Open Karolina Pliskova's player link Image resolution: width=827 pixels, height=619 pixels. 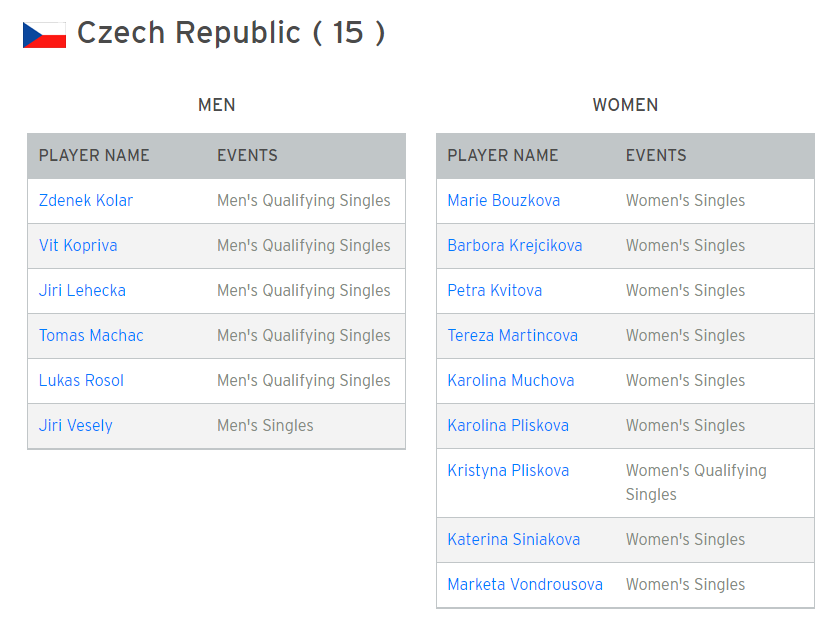[x=508, y=425]
